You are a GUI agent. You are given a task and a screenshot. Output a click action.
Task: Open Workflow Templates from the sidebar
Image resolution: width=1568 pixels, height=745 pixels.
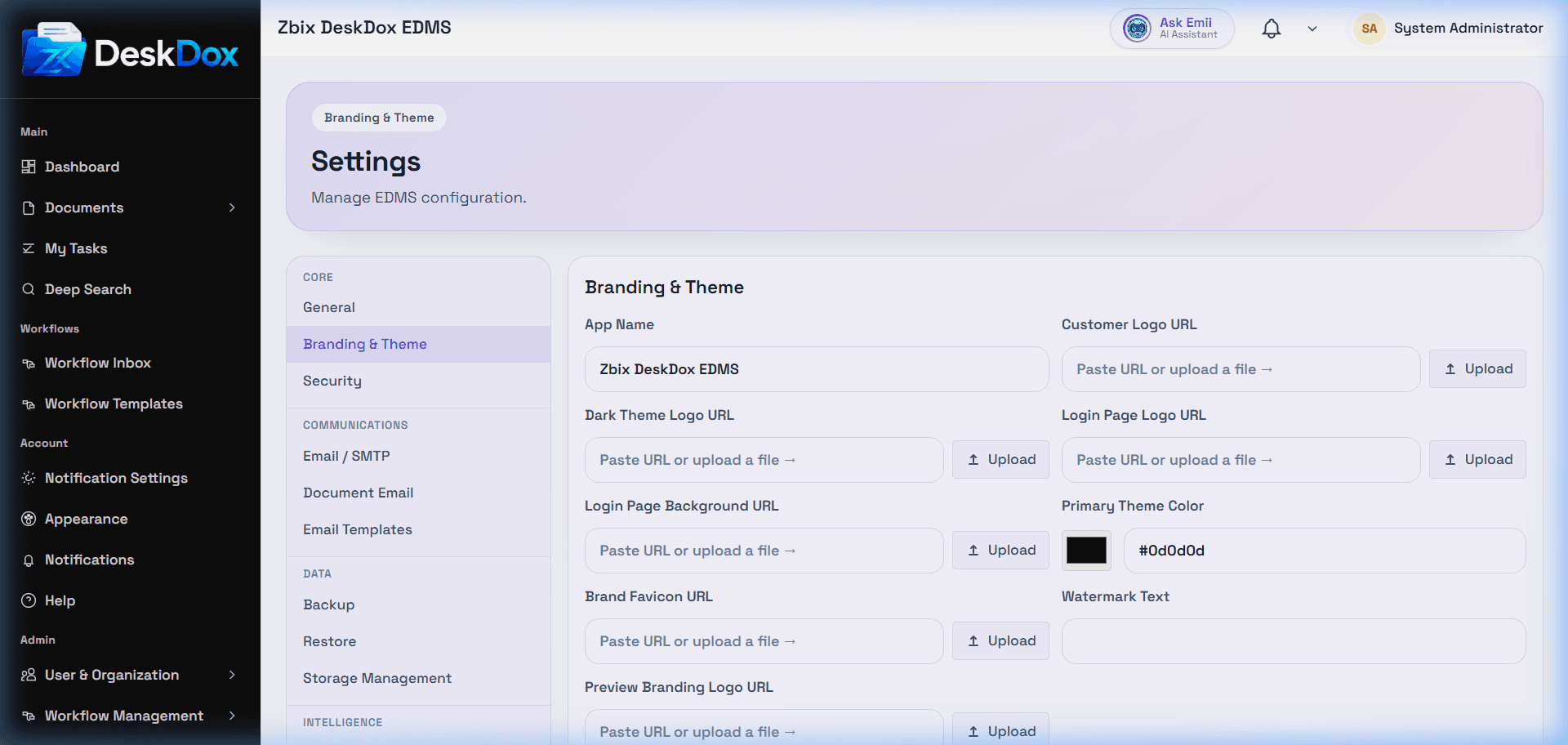131,404
